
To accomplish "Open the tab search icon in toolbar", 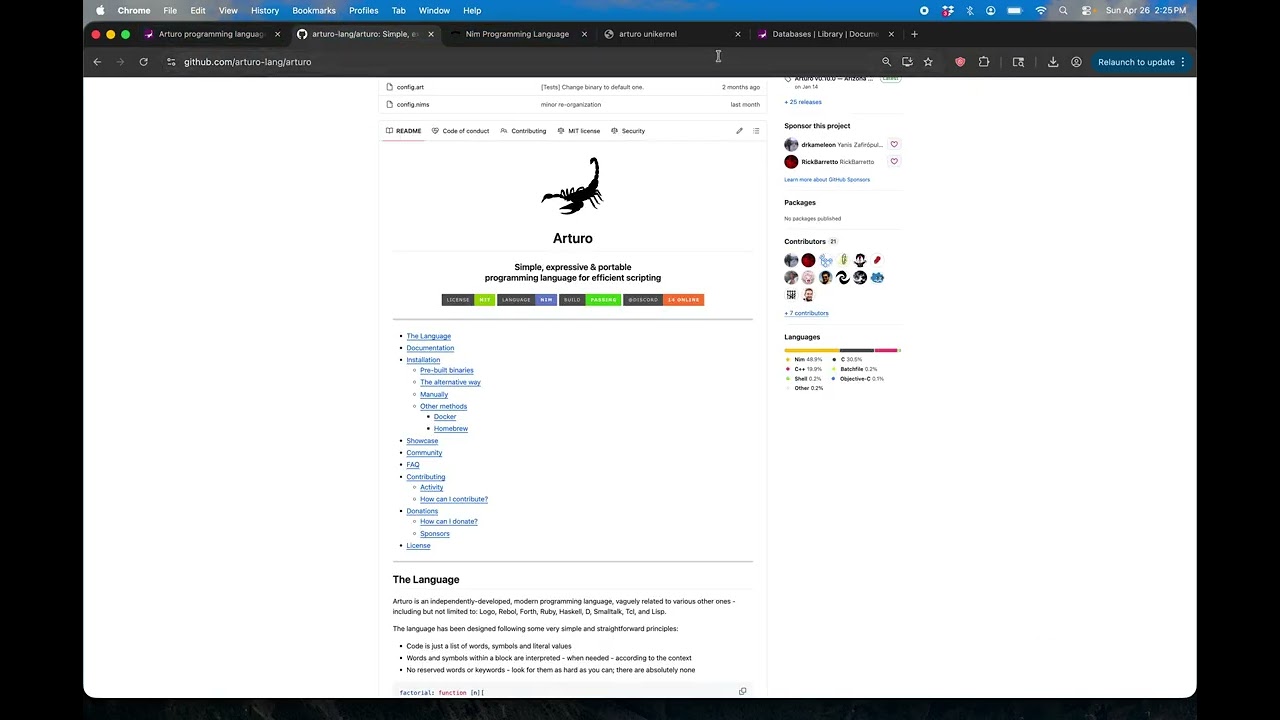I will pyautogui.click(x=1018, y=62).
